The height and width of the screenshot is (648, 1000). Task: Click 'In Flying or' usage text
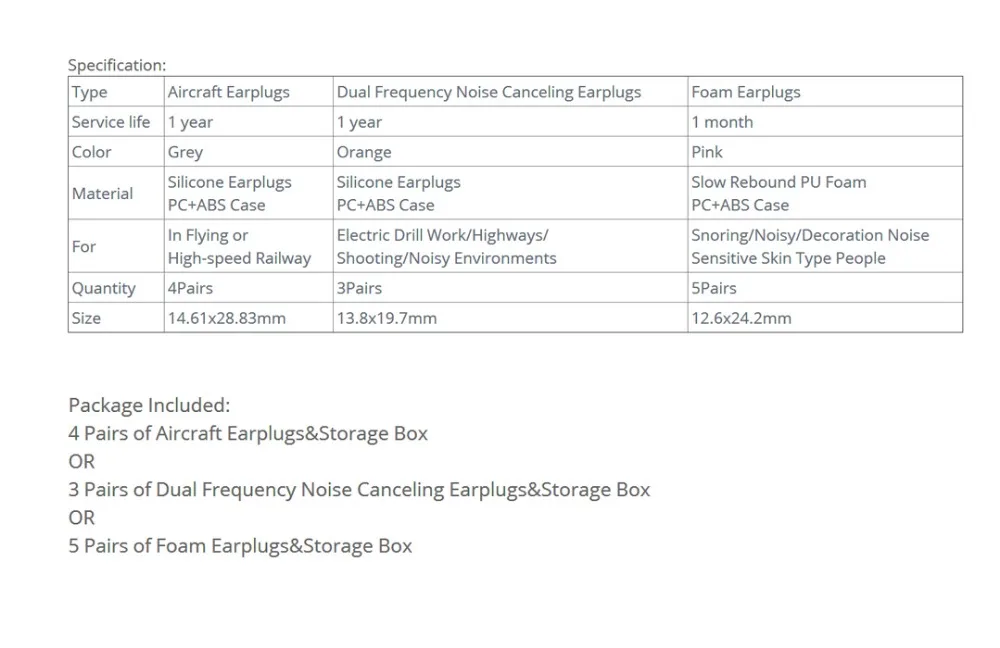208,235
